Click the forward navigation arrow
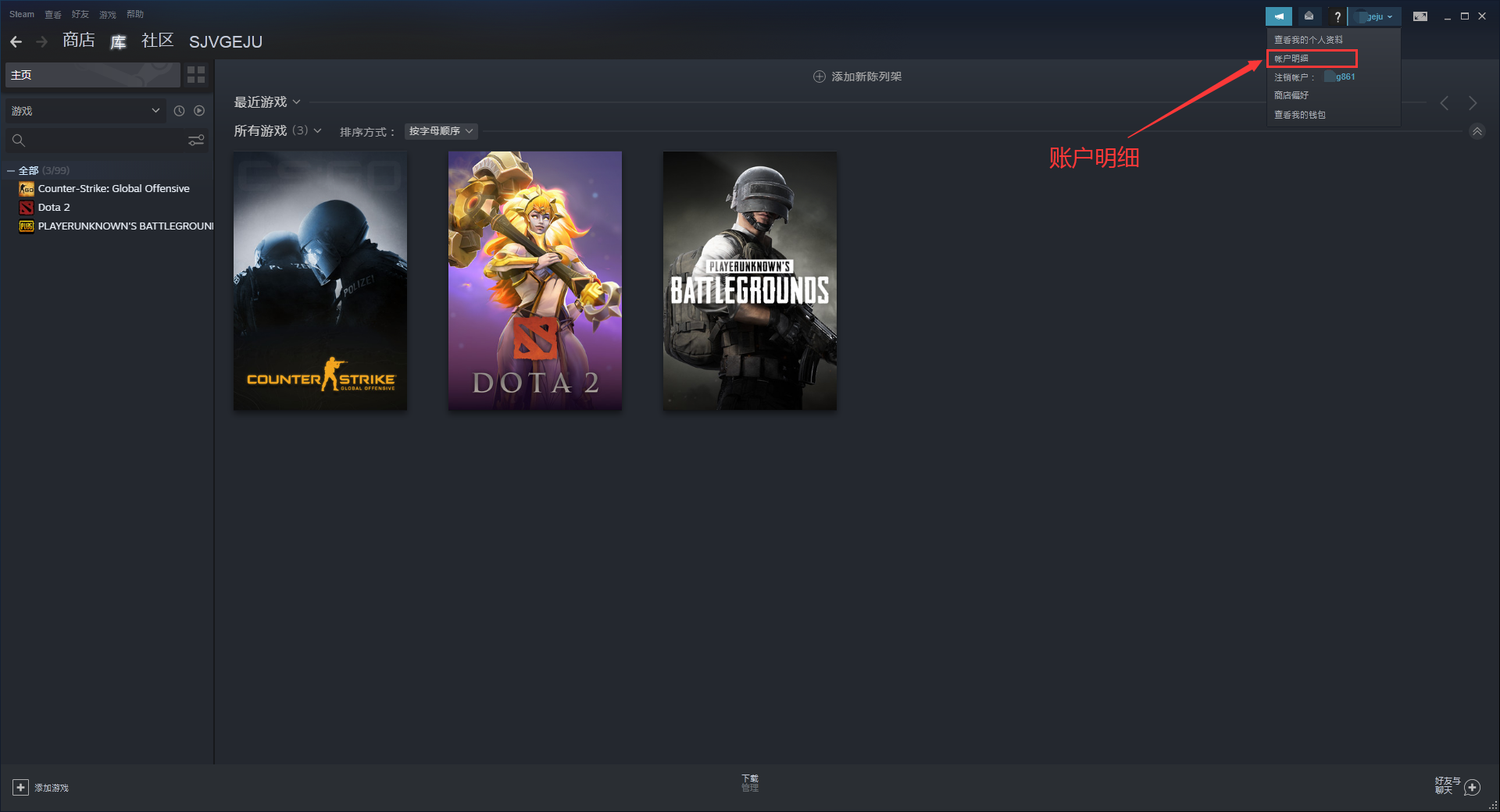Viewport: 1500px width, 812px height. pyautogui.click(x=42, y=41)
